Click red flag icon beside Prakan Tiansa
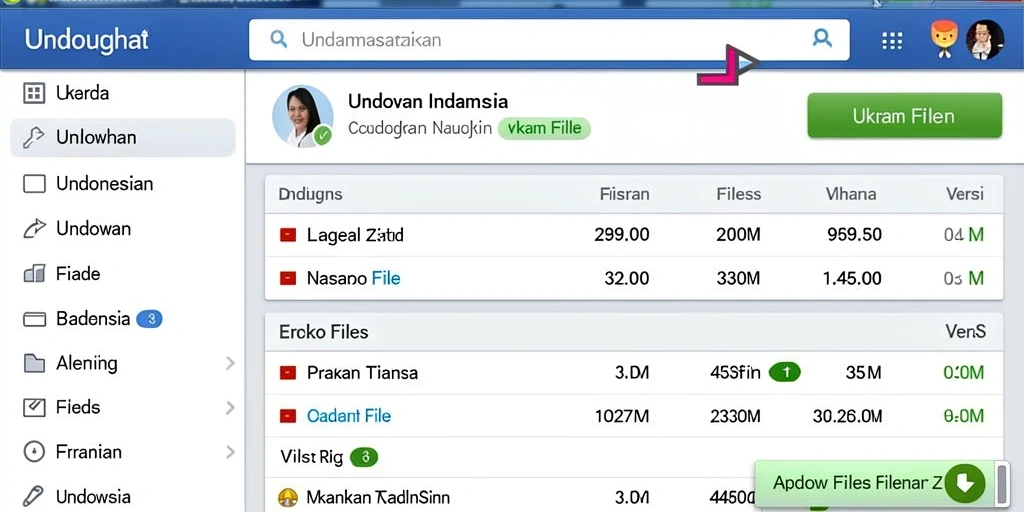Screen dimensions: 1024x512 (x=288, y=373)
